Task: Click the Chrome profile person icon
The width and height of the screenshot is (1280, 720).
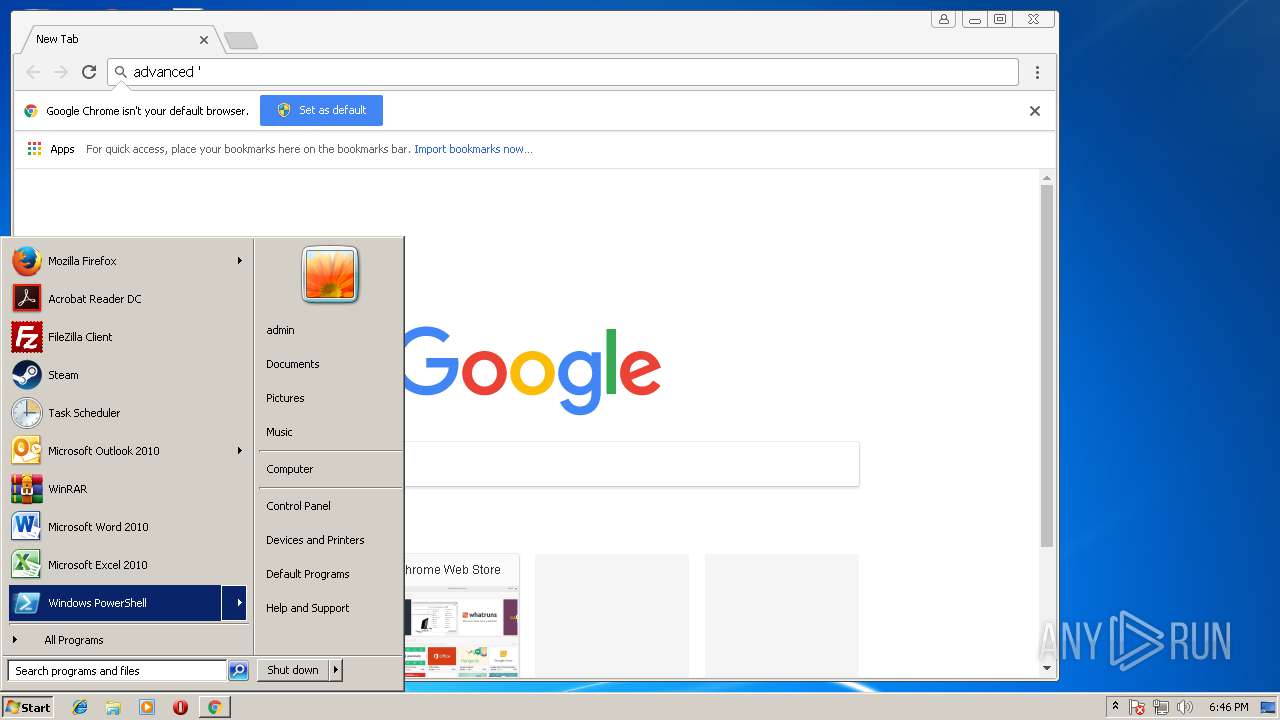Action: [x=943, y=19]
